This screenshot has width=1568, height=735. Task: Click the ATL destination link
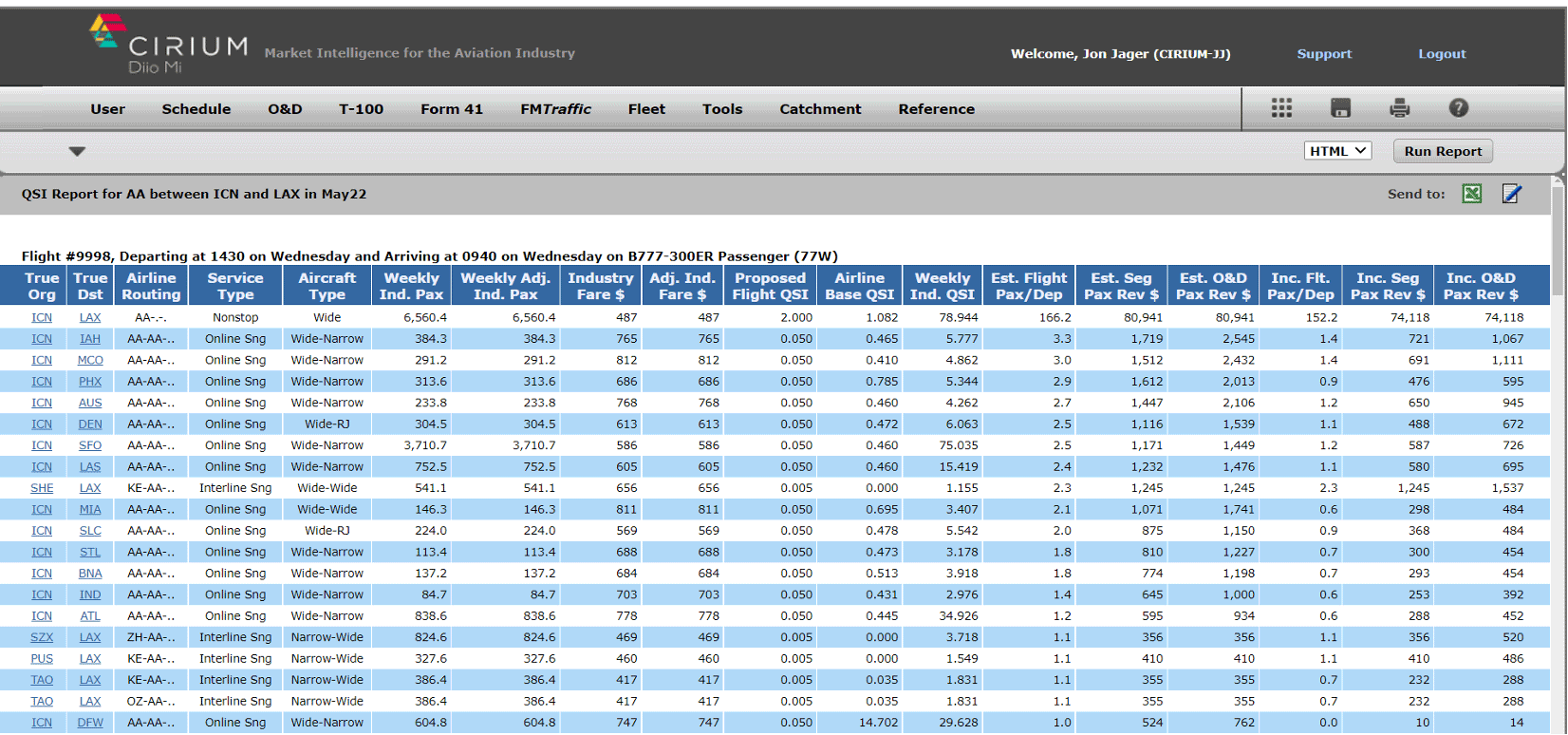tap(90, 616)
